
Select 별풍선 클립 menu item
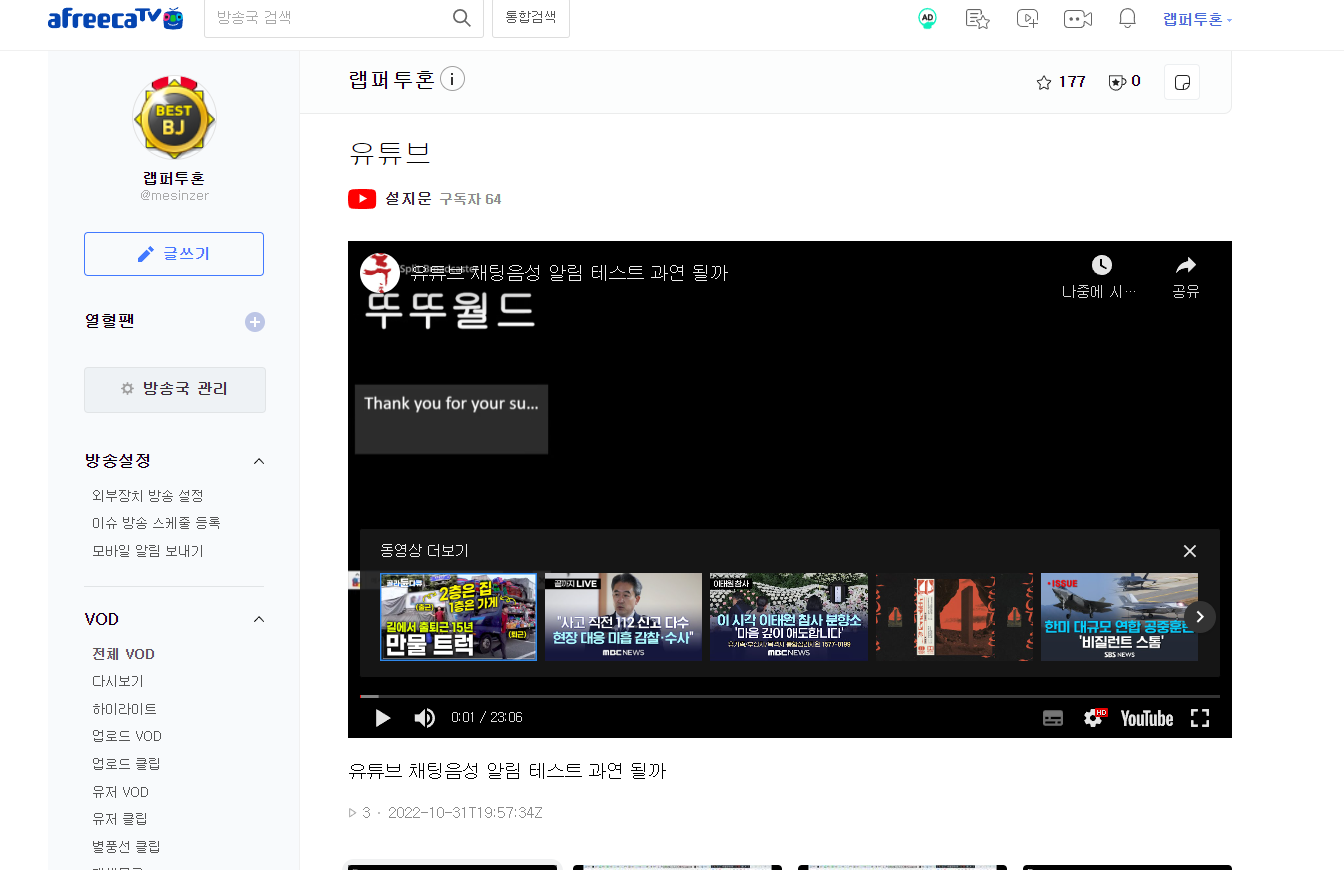point(126,847)
